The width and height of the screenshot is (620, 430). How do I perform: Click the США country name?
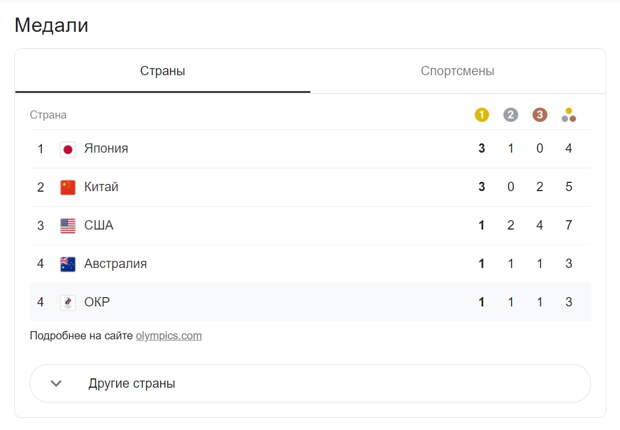(99, 225)
